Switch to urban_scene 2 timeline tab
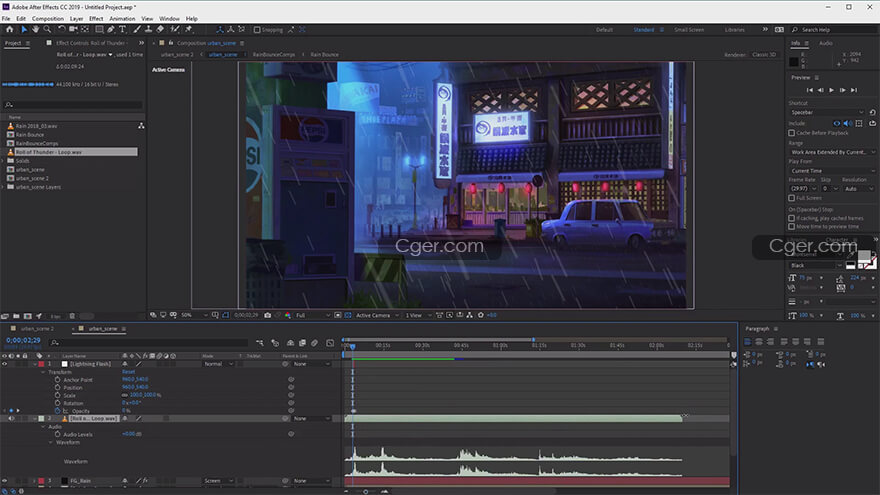This screenshot has height=495, width=880. 37,329
